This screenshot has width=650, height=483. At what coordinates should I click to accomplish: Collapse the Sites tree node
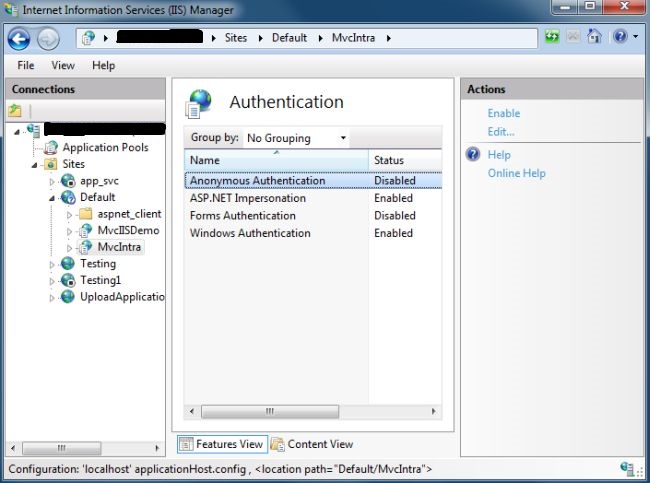click(x=34, y=165)
